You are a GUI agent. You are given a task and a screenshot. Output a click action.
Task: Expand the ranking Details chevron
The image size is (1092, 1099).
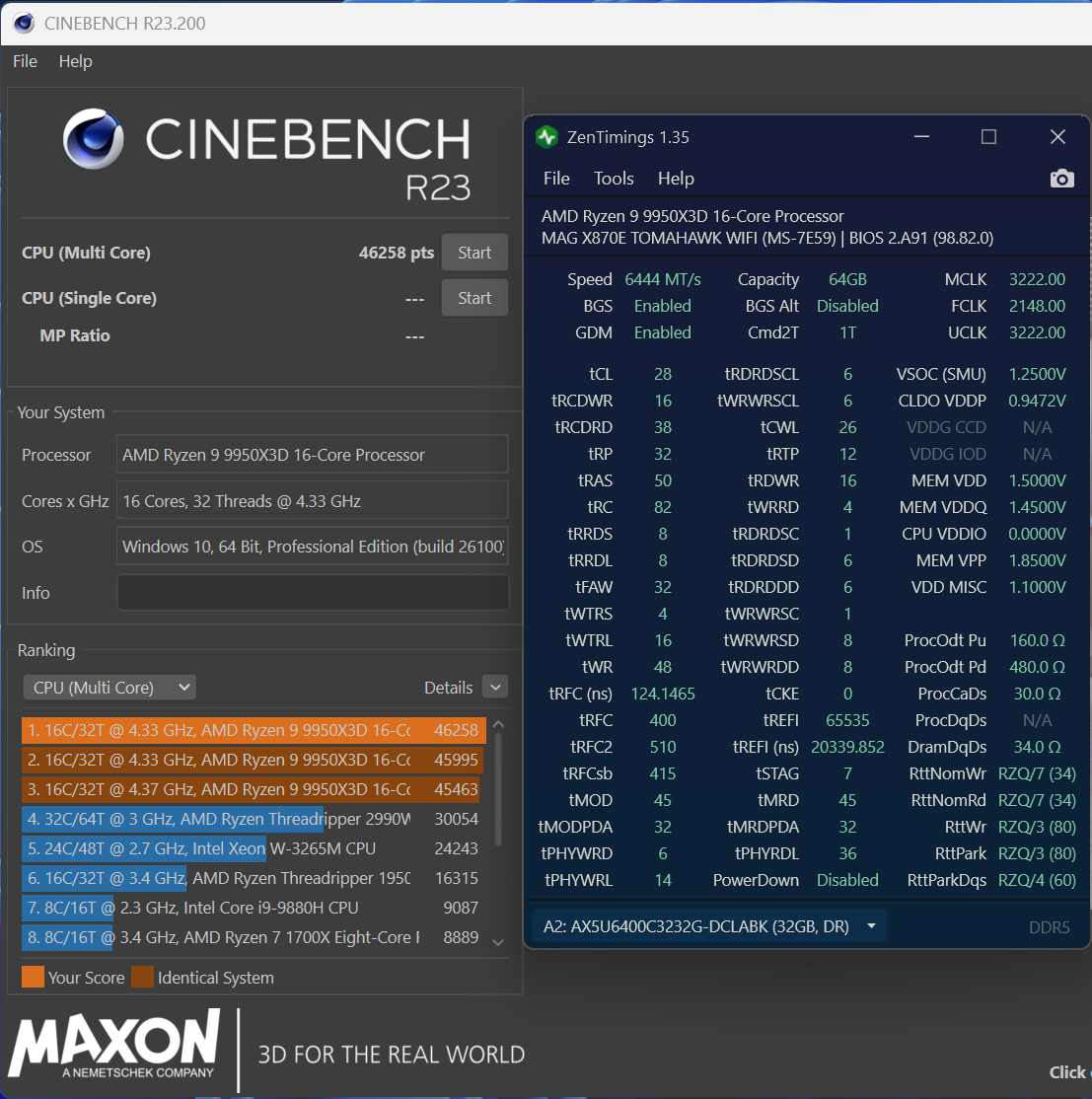click(495, 688)
